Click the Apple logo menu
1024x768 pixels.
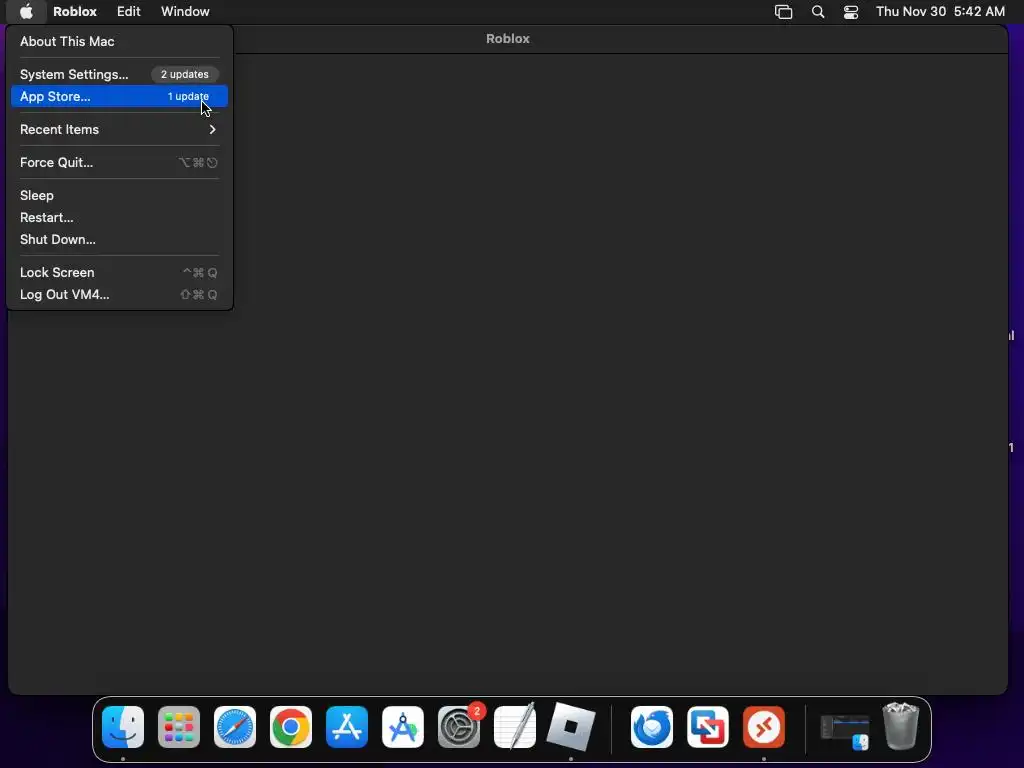coord(26,11)
